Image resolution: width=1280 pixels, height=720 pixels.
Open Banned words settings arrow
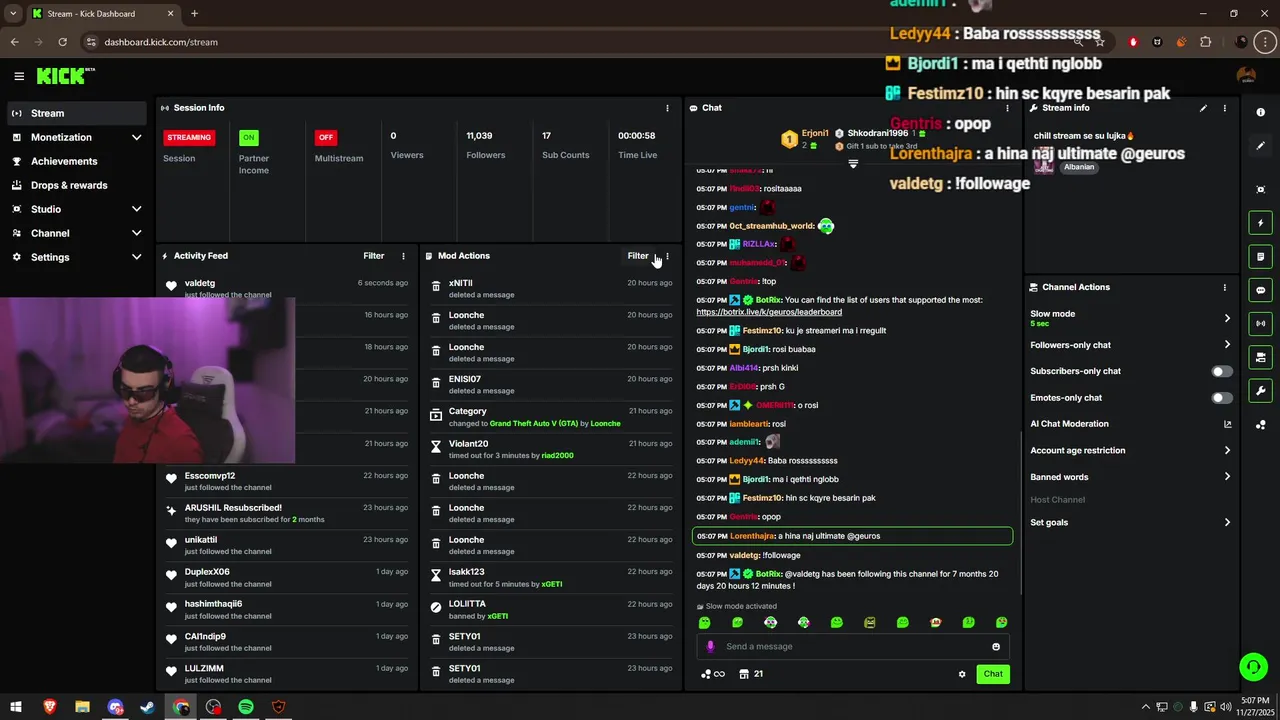(x=1227, y=477)
